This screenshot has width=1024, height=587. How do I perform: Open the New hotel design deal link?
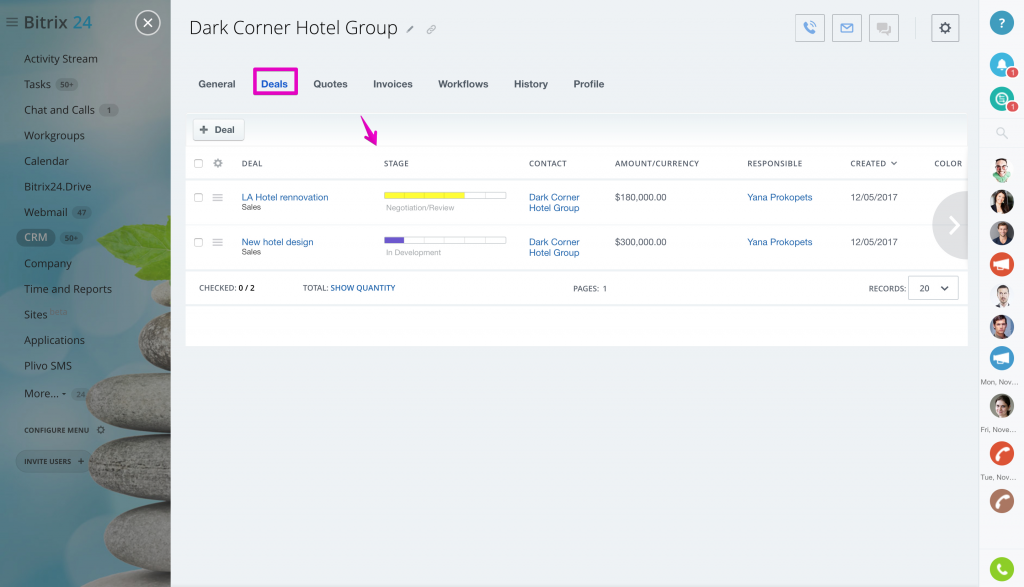click(278, 242)
